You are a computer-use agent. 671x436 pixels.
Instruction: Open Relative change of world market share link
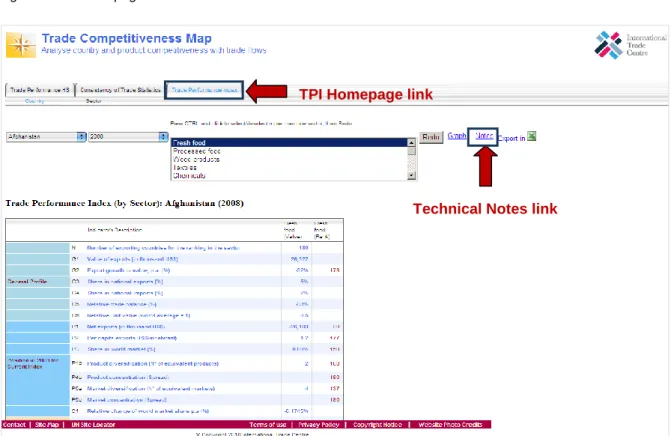148,411
